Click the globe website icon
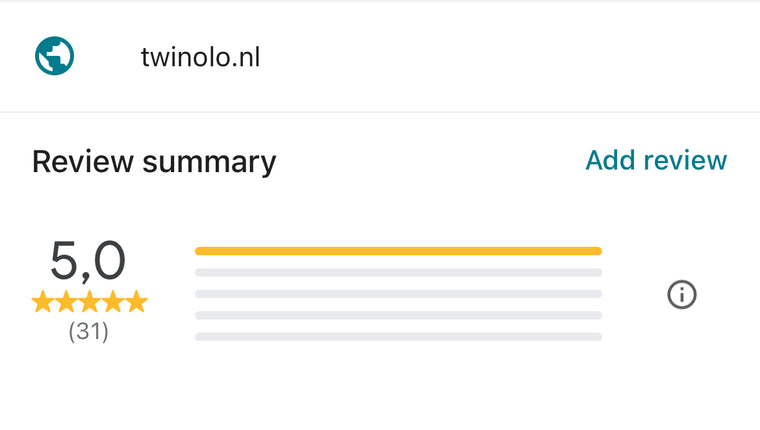This screenshot has width=760, height=430. click(54, 56)
